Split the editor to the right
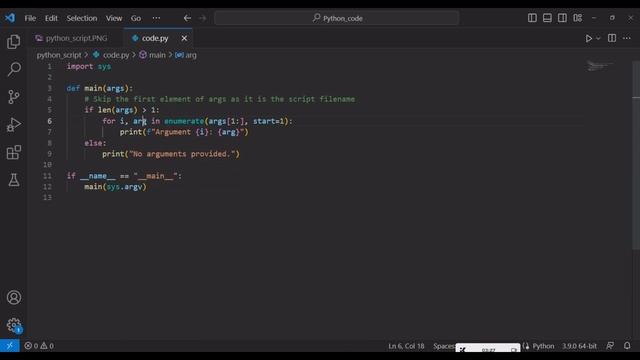Viewport: 640px width, 360px height. coord(611,38)
